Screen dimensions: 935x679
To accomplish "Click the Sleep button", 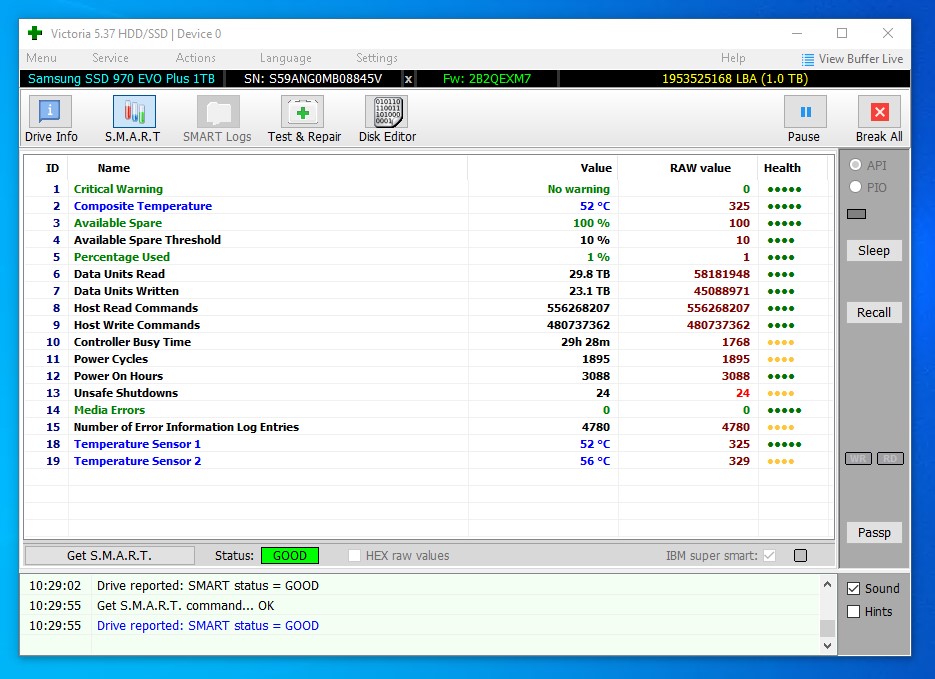I will click(874, 250).
